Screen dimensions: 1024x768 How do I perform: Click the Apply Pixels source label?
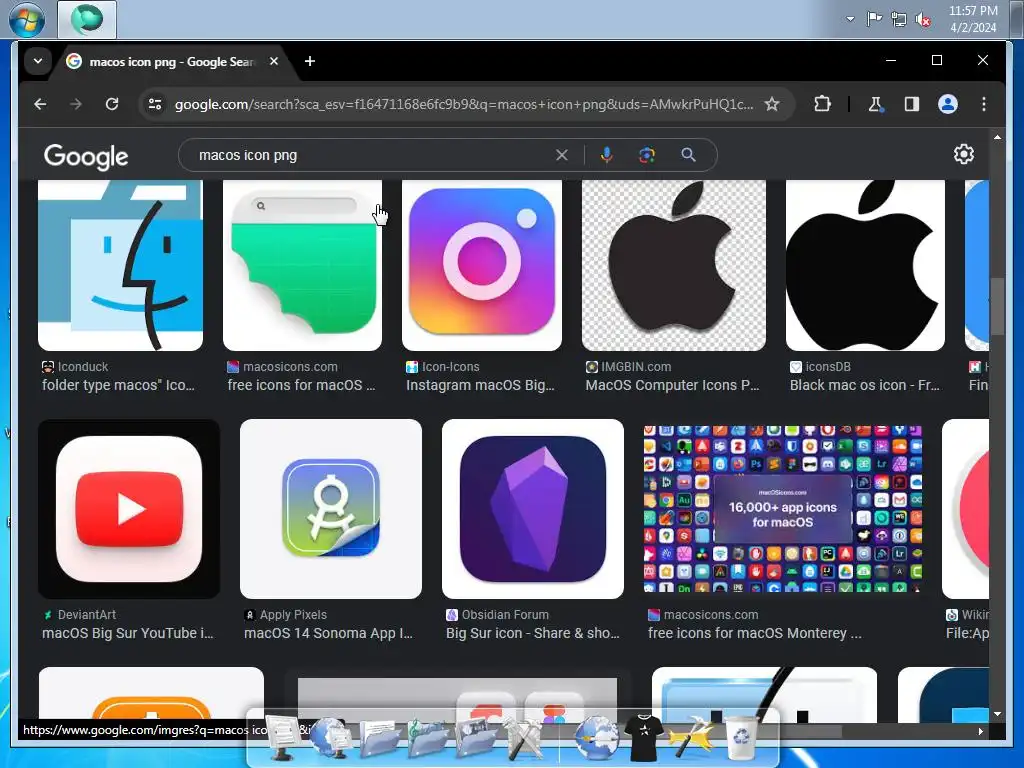(x=293, y=615)
